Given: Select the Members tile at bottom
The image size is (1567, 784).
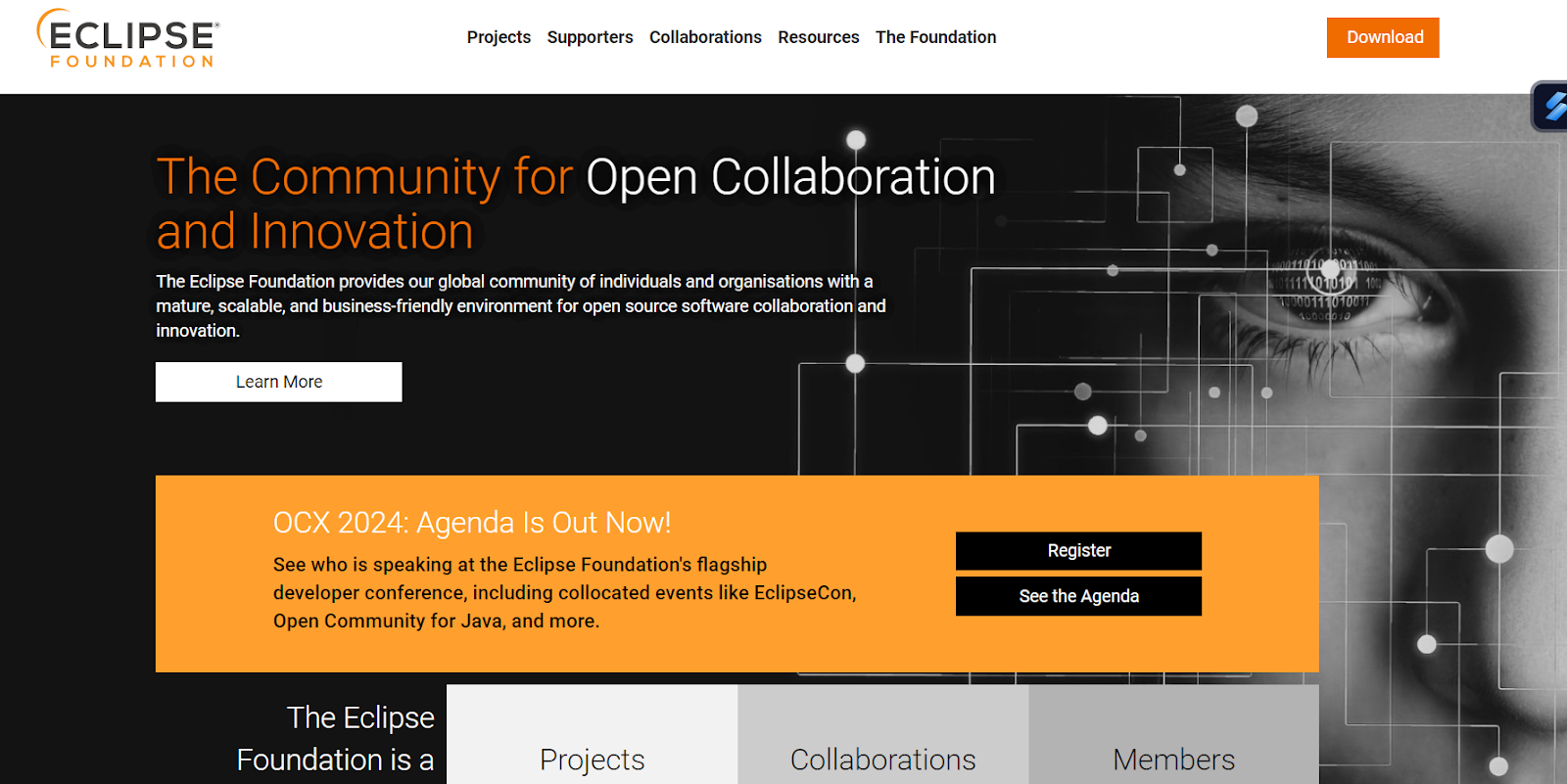Looking at the screenshot, I should 1173,734.
